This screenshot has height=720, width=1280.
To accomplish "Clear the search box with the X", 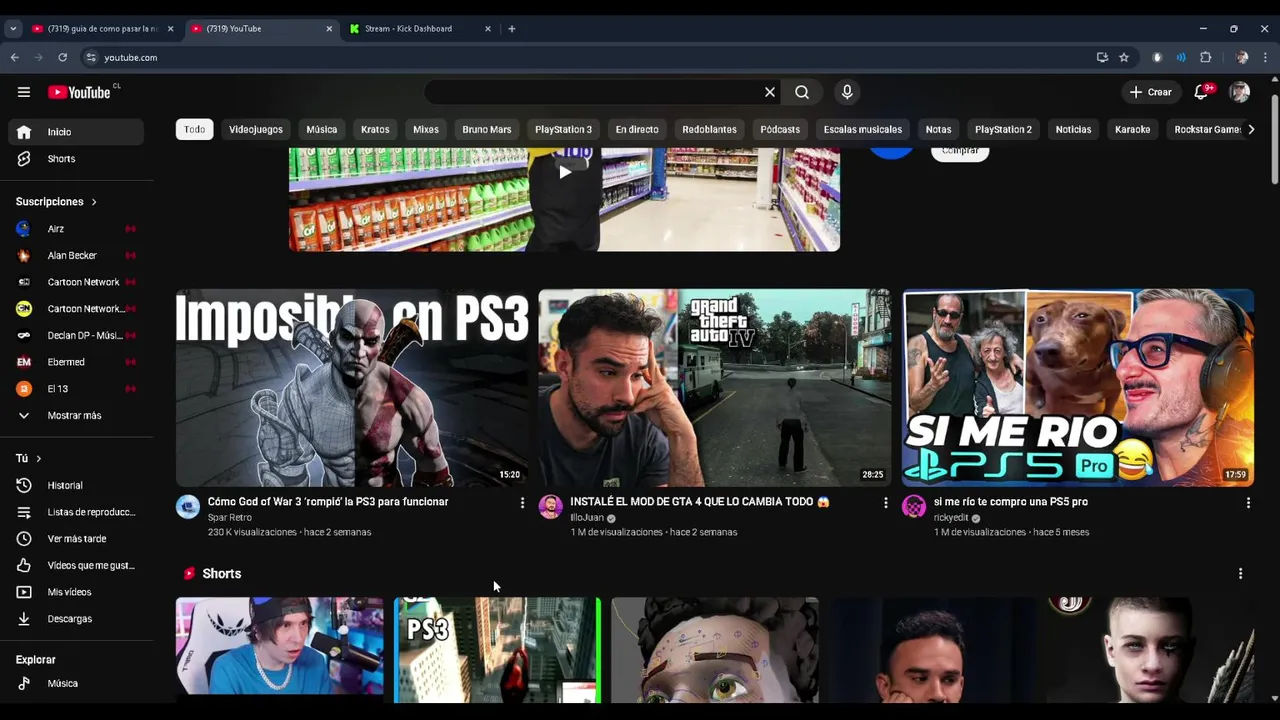I will tap(770, 92).
